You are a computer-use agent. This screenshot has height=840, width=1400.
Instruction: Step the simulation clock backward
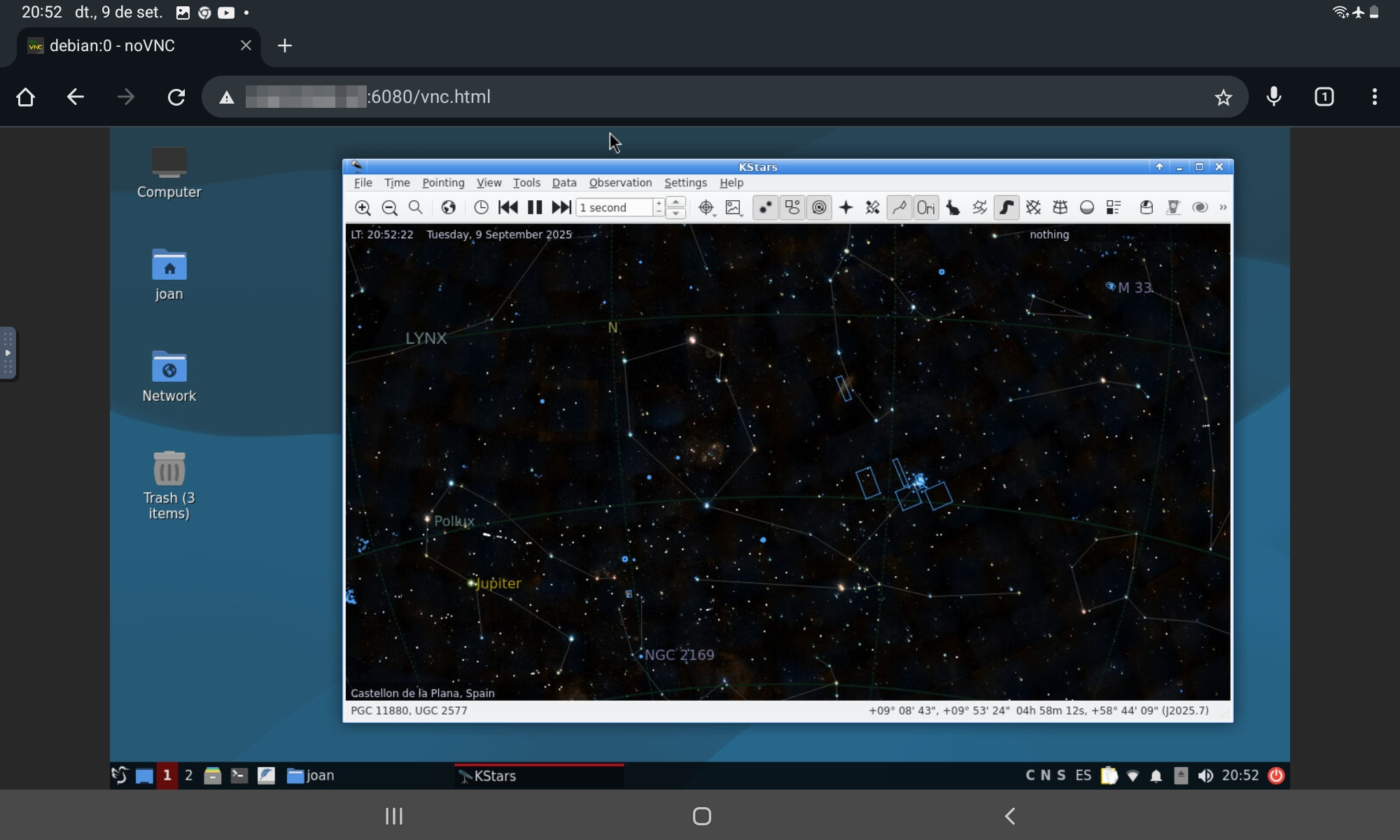(x=507, y=207)
